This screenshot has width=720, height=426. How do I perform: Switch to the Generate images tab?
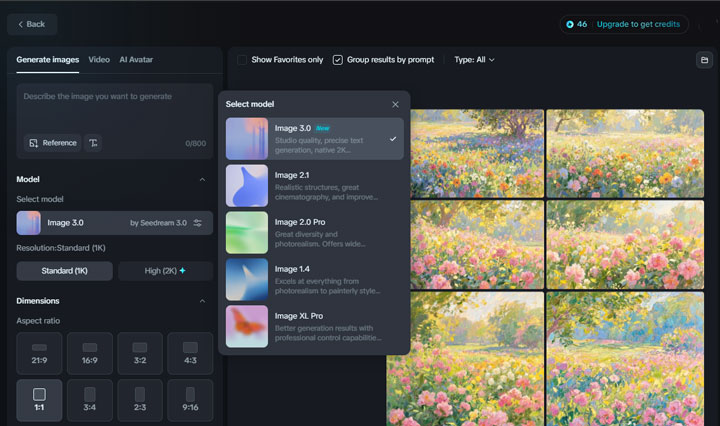click(x=48, y=60)
